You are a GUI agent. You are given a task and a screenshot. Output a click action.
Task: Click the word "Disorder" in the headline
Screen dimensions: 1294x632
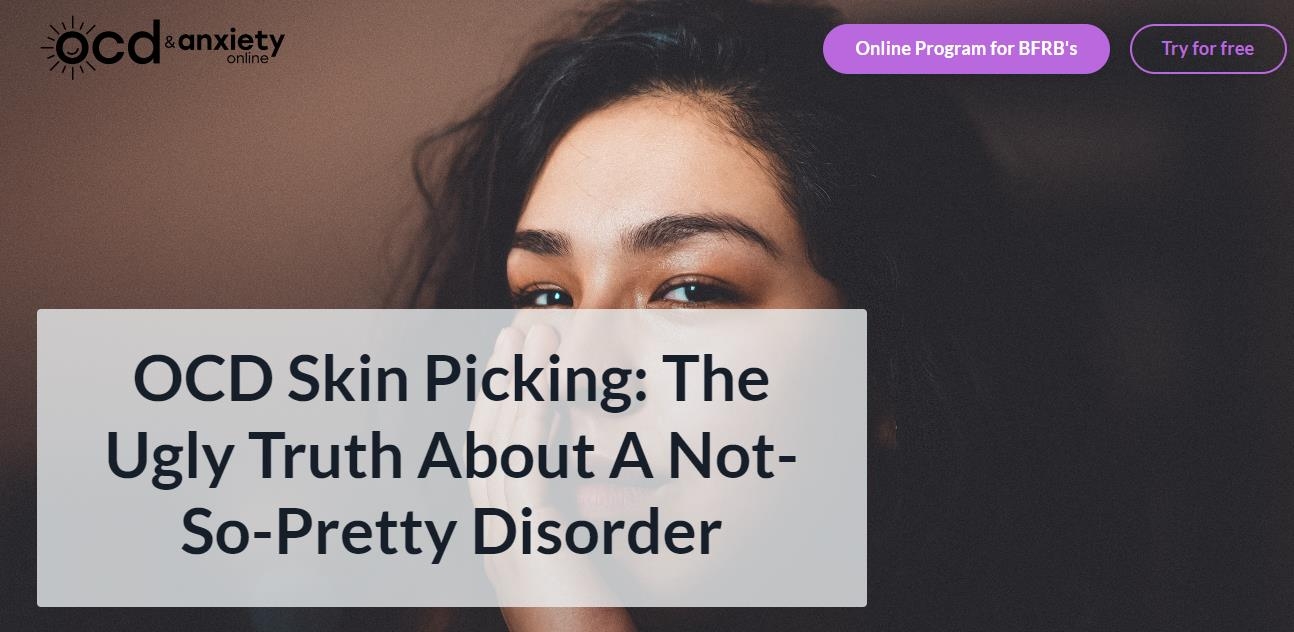[596, 531]
